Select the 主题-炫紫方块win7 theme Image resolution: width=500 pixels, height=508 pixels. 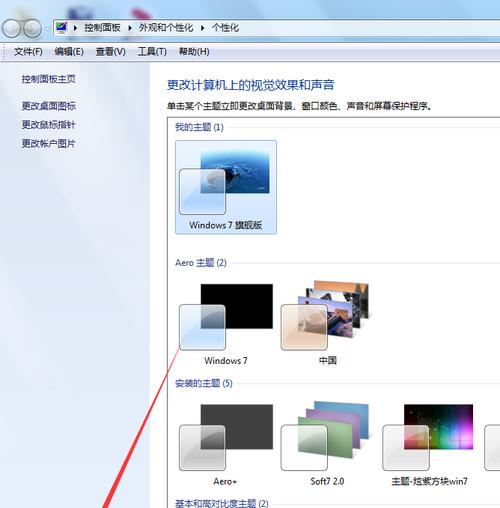click(x=429, y=445)
